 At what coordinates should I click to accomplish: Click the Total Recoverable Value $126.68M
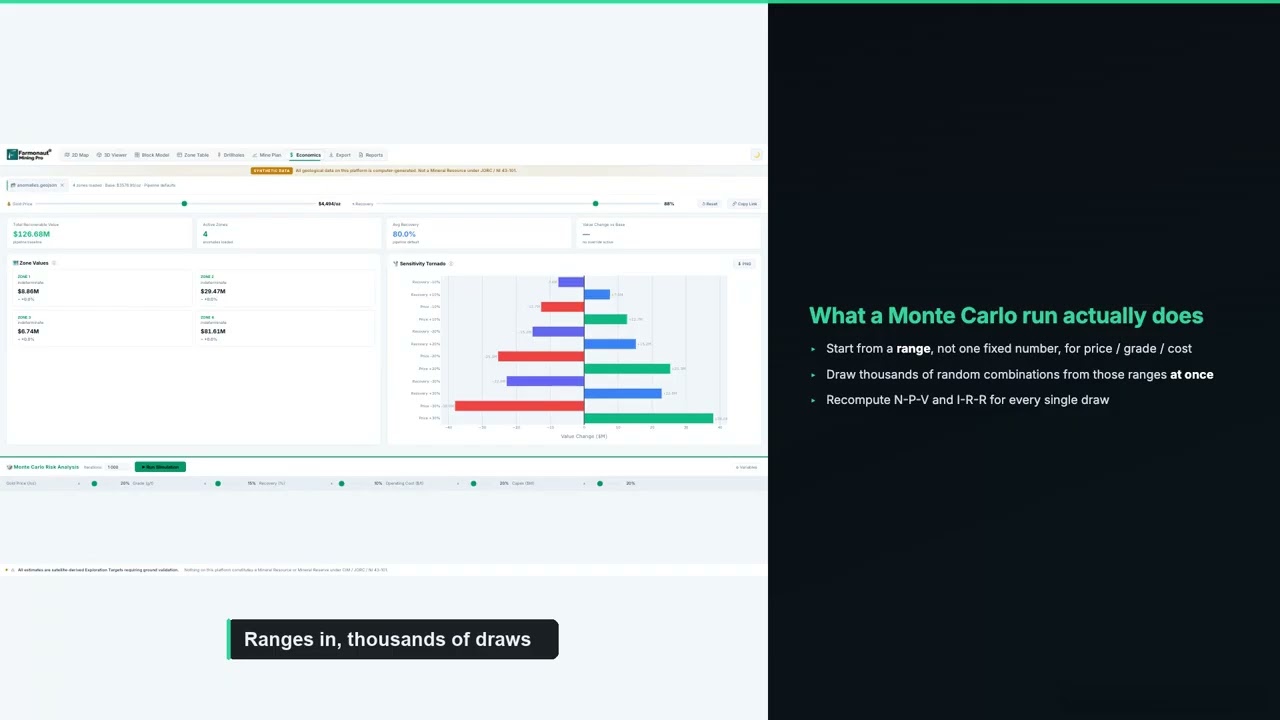click(31, 234)
